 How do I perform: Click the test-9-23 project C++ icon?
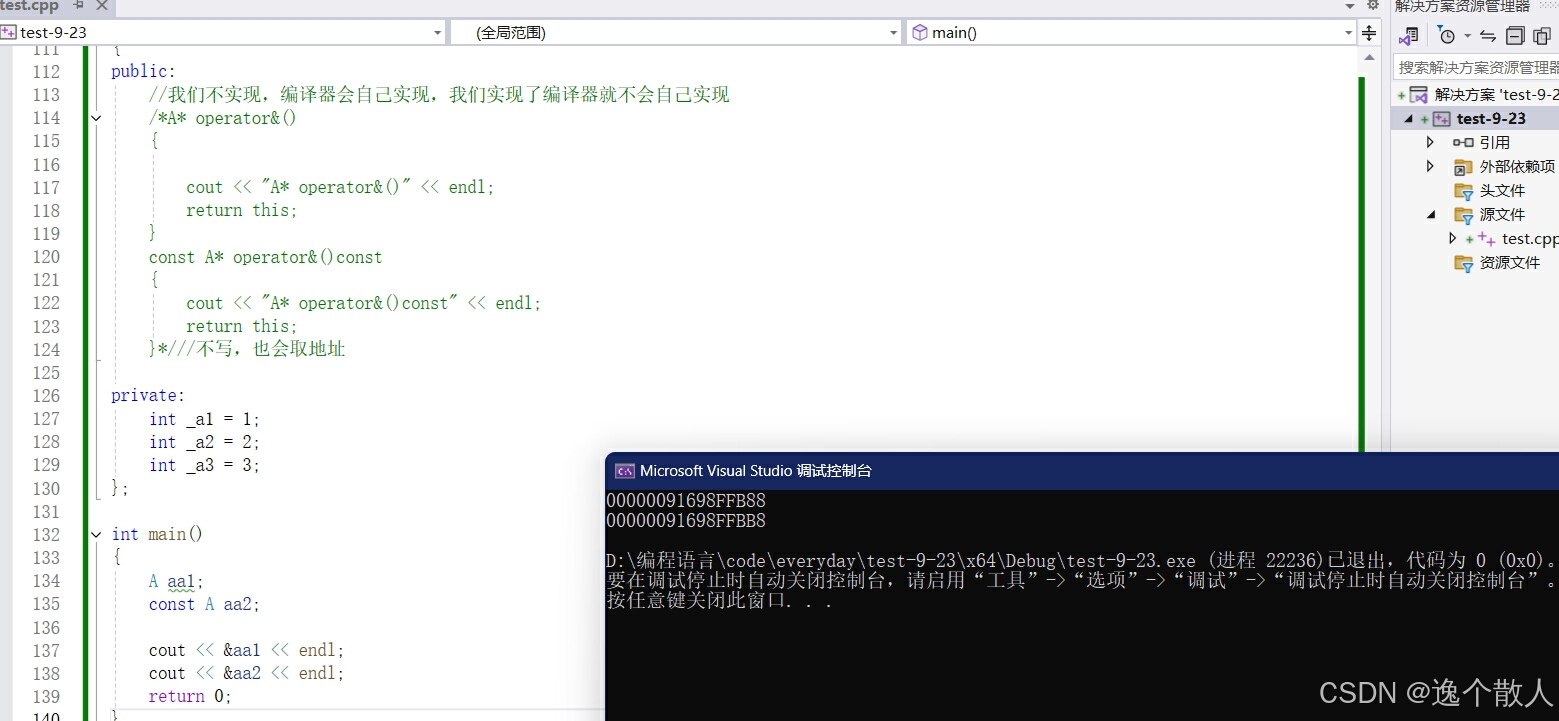(1441, 118)
